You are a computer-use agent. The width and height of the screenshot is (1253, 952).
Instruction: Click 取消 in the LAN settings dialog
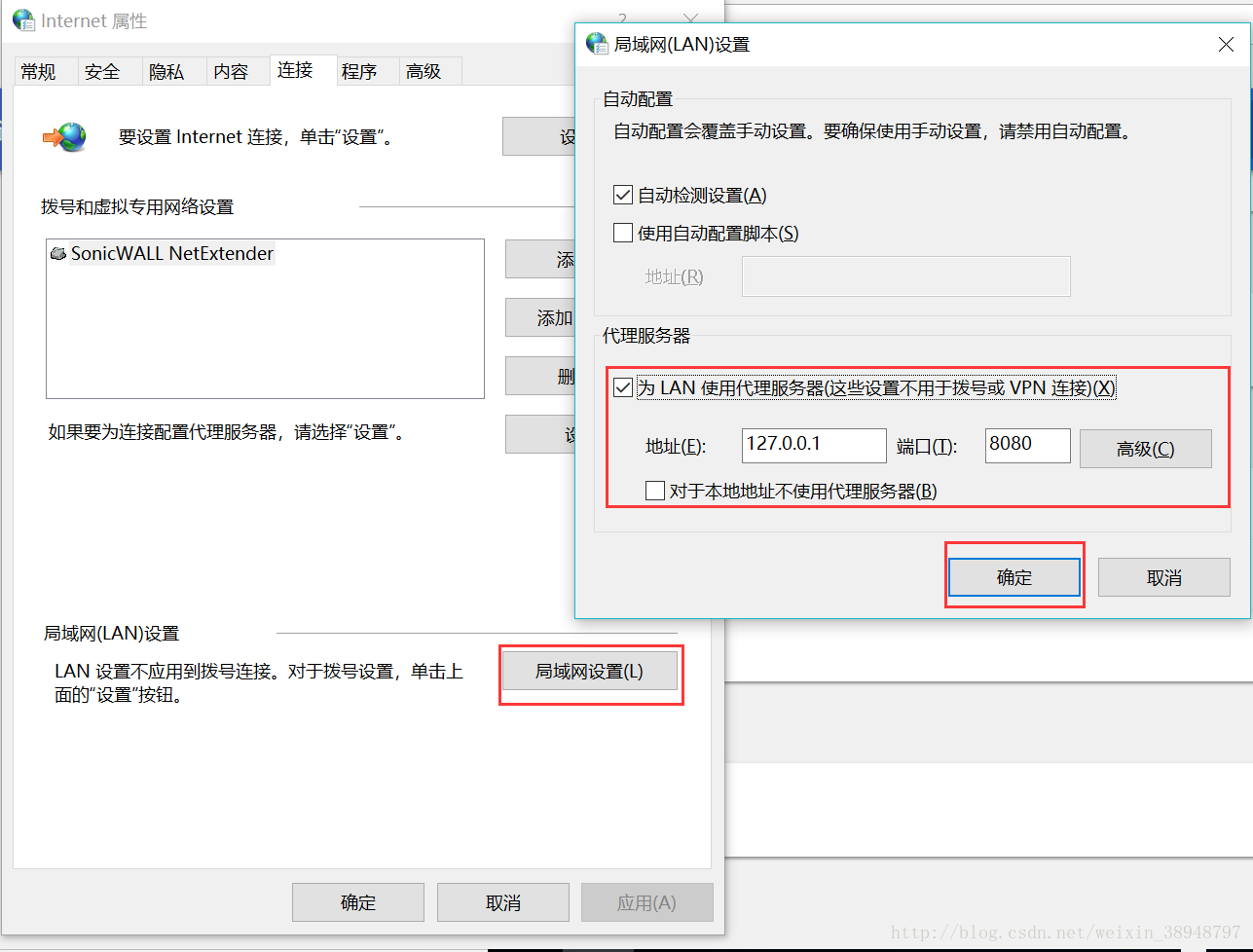click(x=1163, y=576)
